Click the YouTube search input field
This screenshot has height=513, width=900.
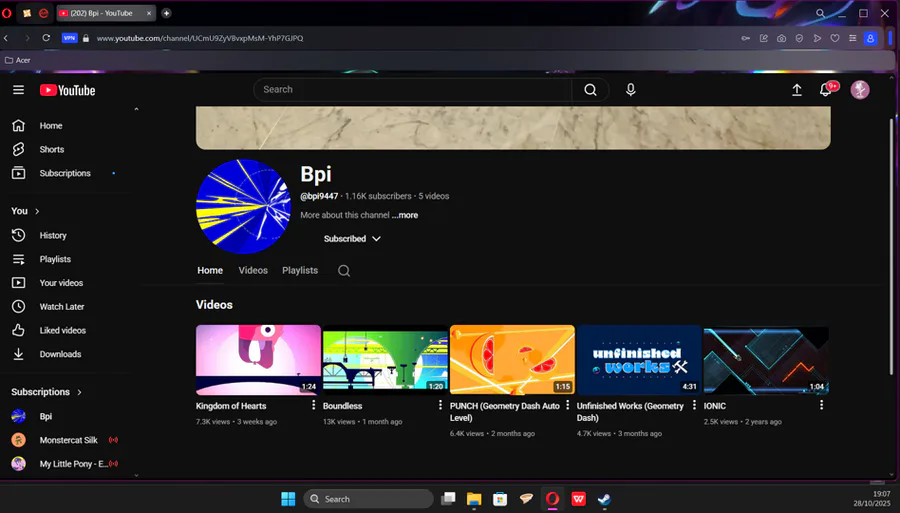coord(413,90)
